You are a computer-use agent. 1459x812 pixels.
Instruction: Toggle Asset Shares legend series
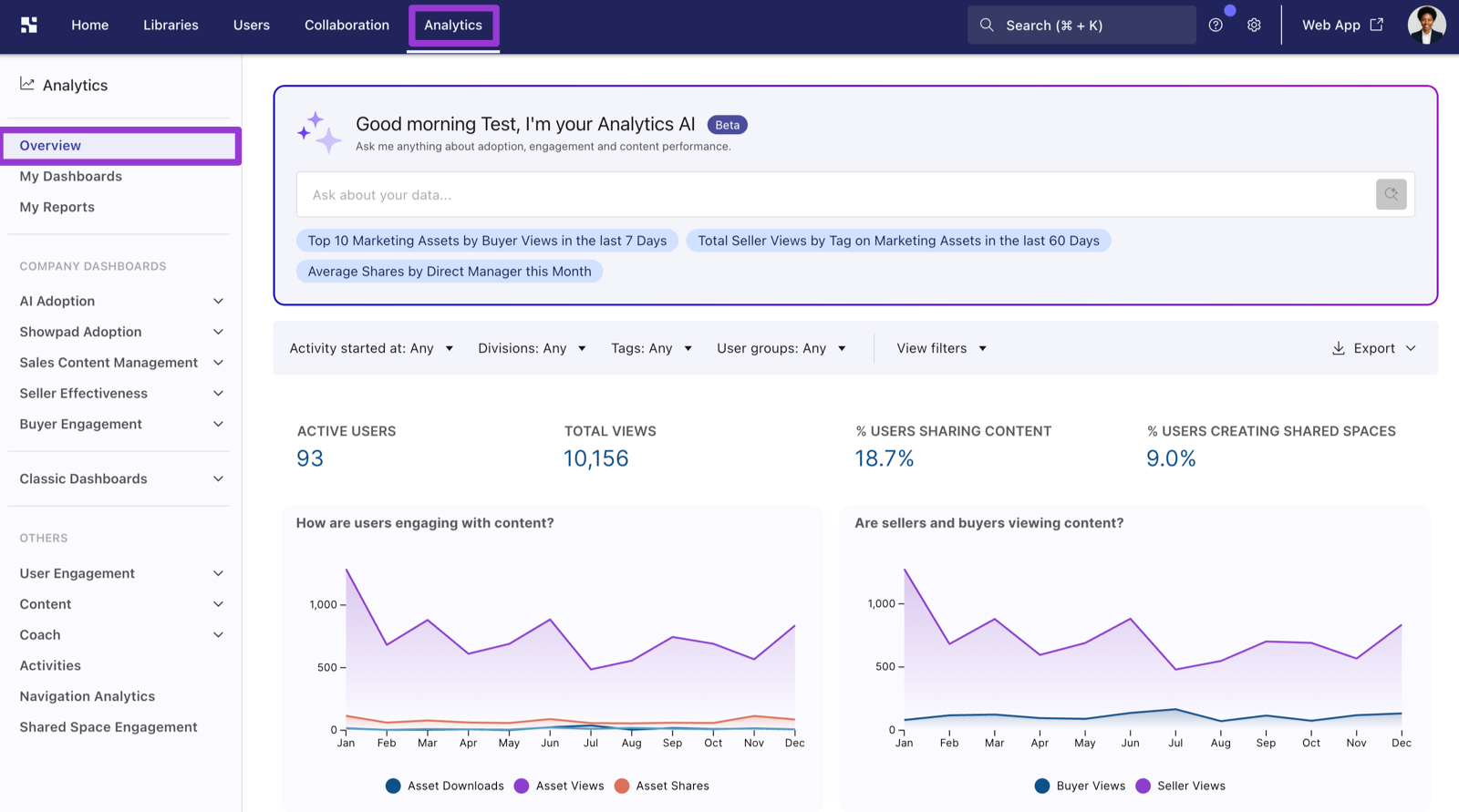(661, 786)
